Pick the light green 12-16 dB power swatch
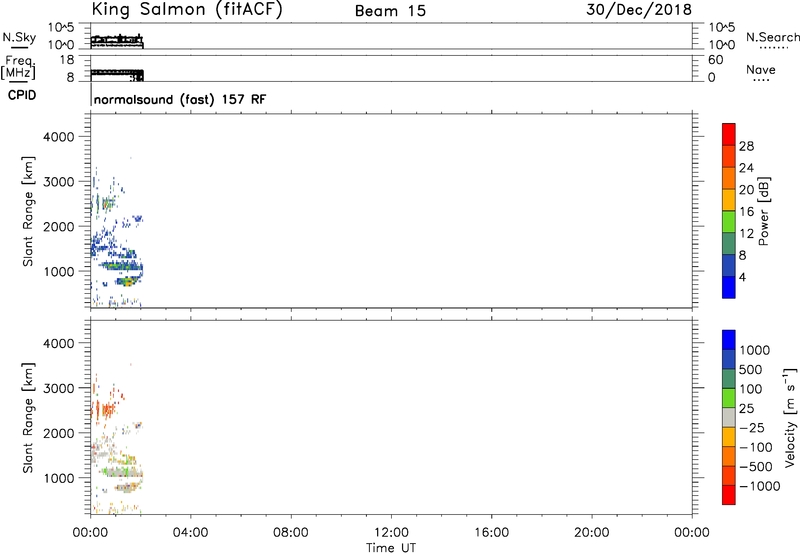Image resolution: width=800 pixels, height=554 pixels. (x=729, y=221)
